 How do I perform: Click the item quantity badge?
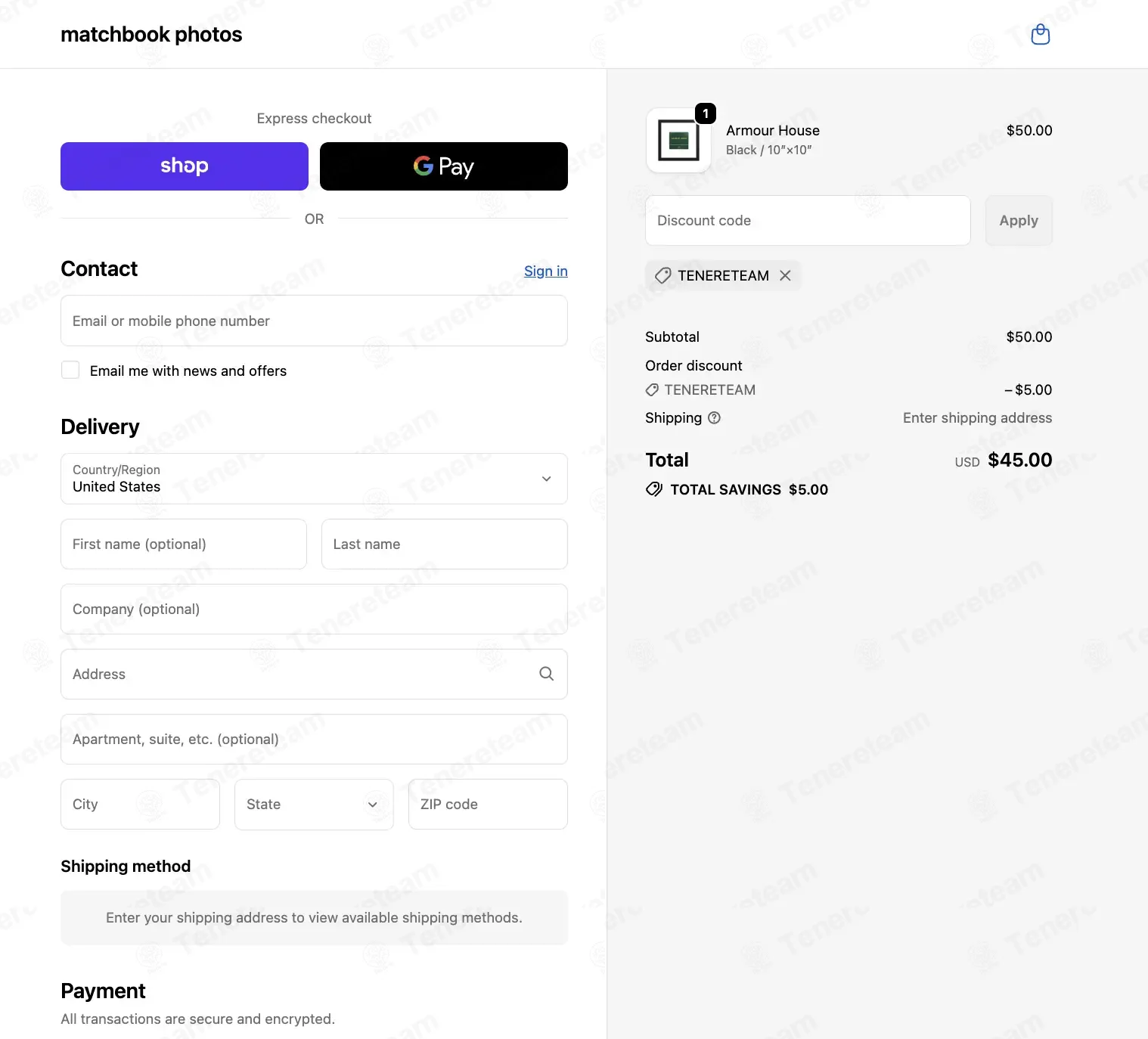(x=705, y=113)
